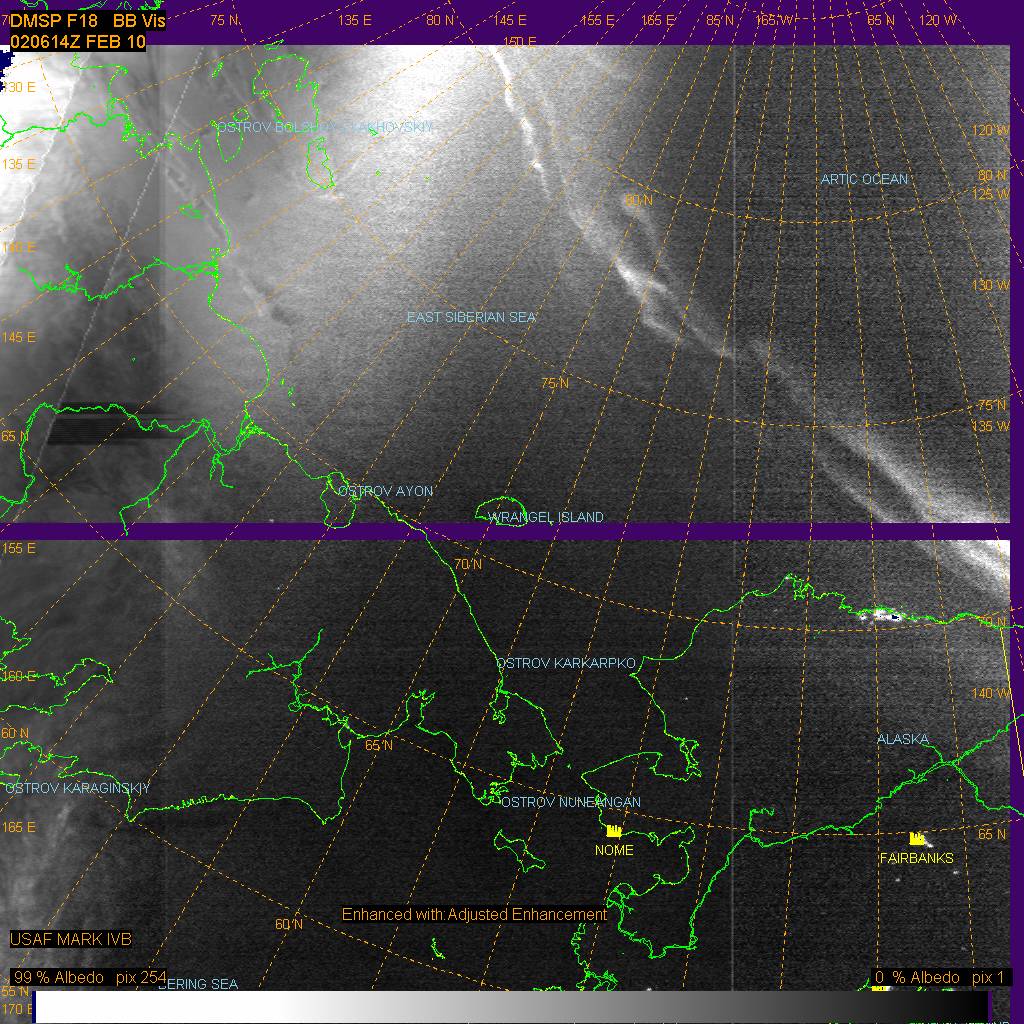Screen dimensions: 1024x1024
Task: Click the "150 E" longitude label
Action: point(519,42)
